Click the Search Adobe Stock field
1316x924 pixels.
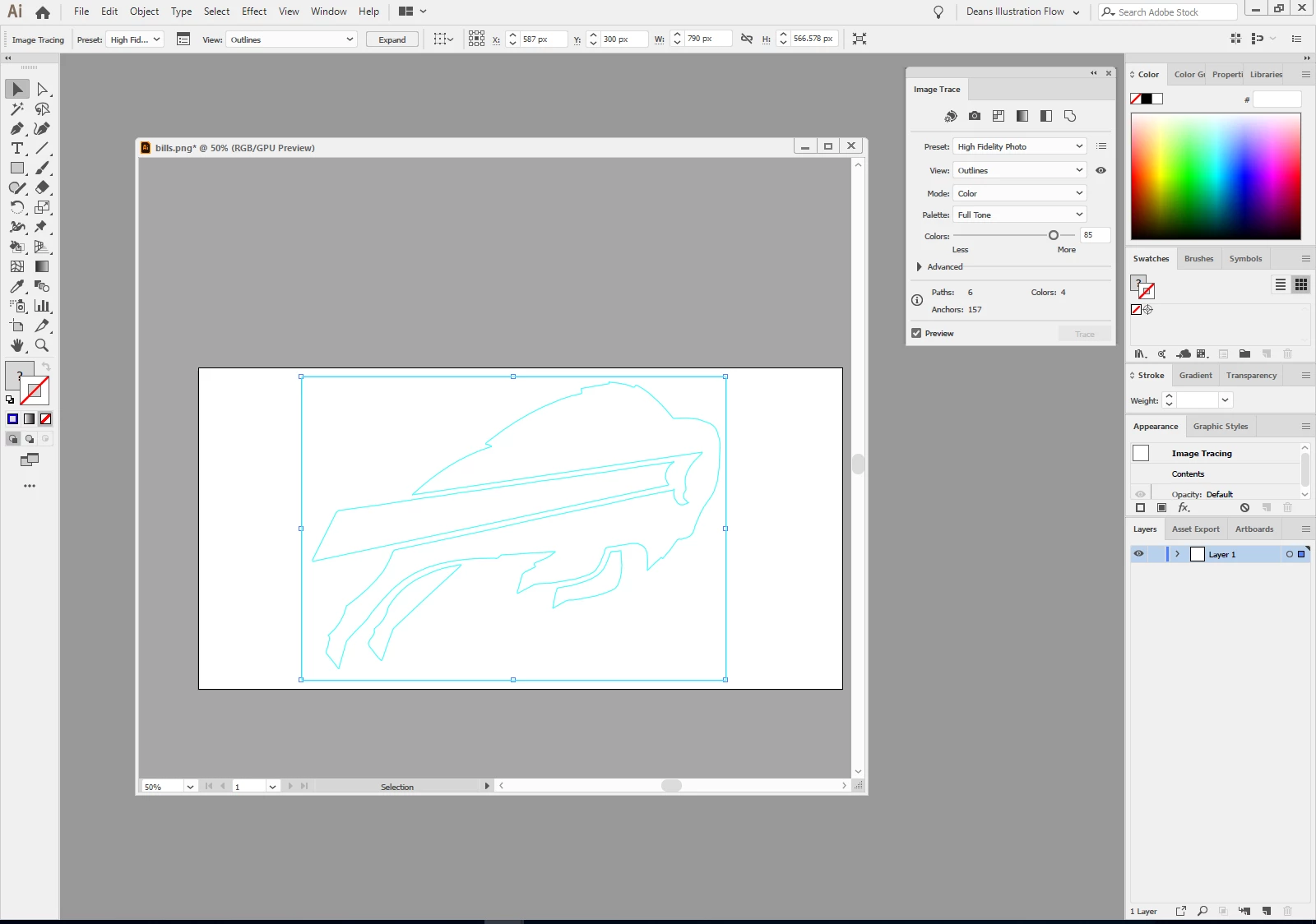(1168, 12)
